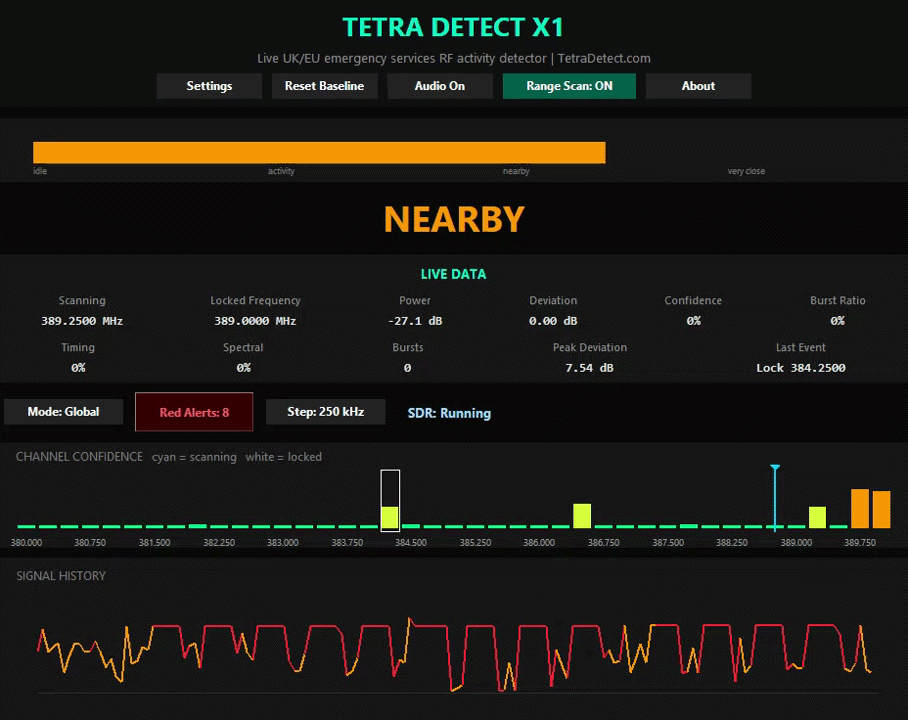Change the Step: 250 kHz setting
The height and width of the screenshot is (720, 908).
tap(325, 412)
